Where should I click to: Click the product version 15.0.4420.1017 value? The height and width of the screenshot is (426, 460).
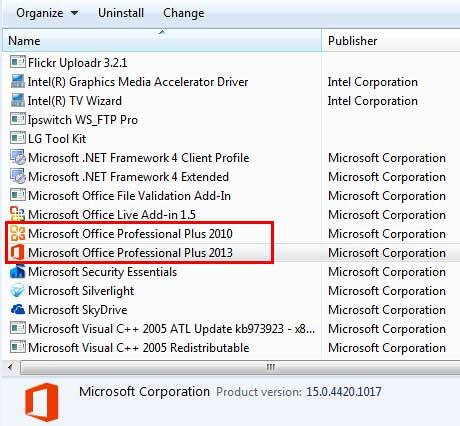coord(344,392)
